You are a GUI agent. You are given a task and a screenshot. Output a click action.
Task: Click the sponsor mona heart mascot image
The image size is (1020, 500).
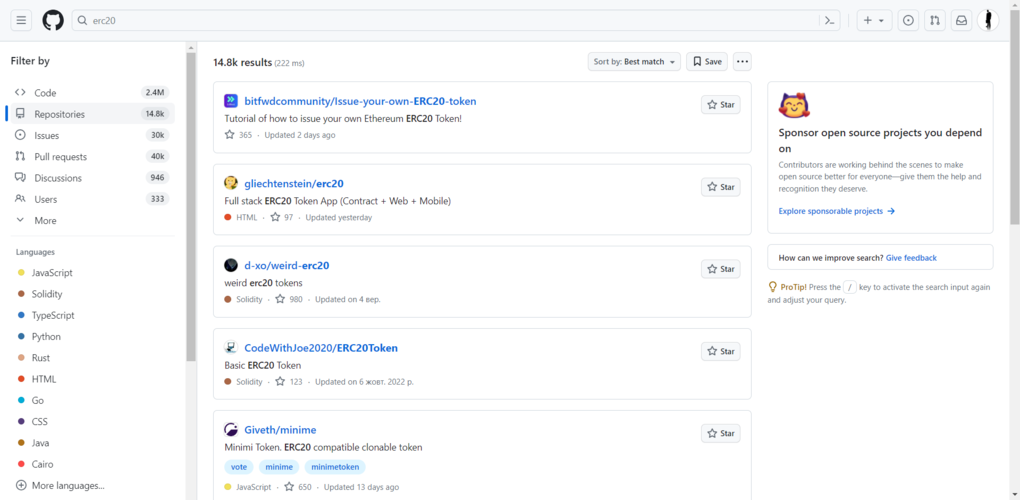pos(794,105)
